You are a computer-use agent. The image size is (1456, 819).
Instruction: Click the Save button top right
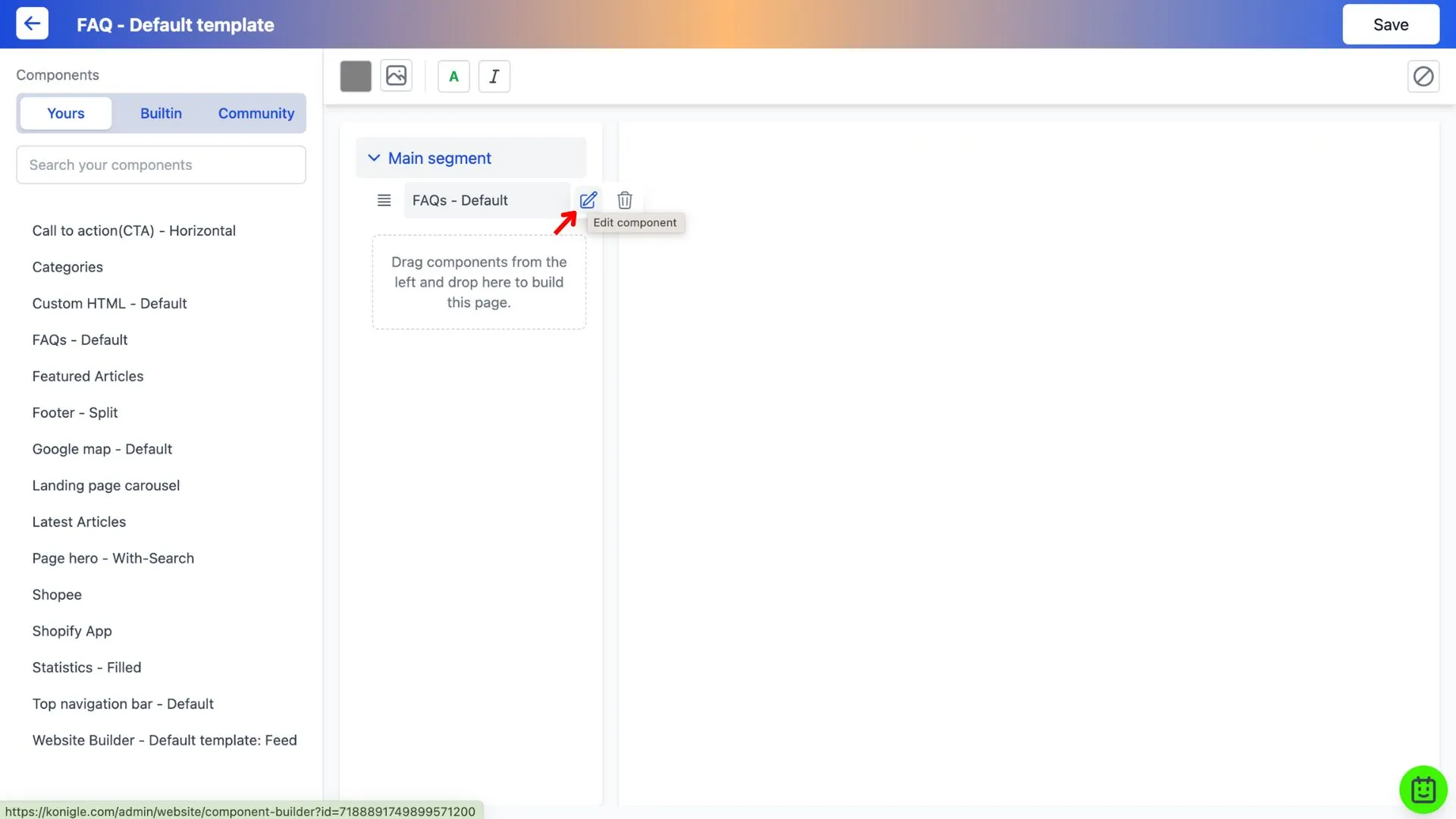click(x=1390, y=24)
